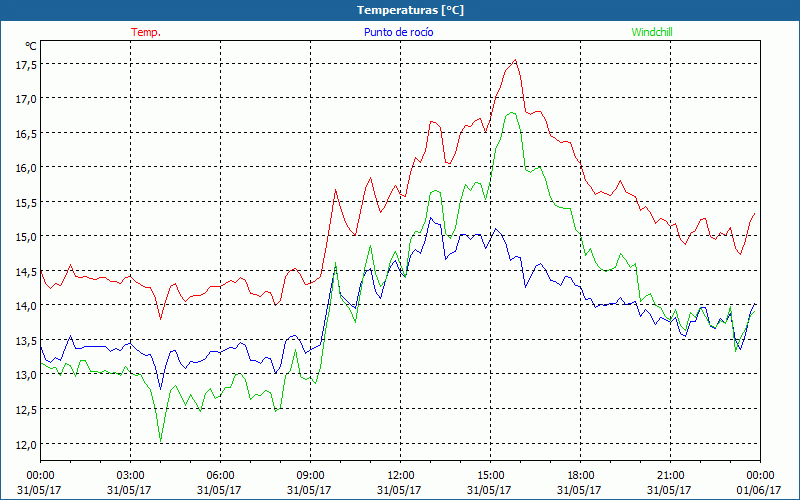Click the 17,0 y-axis value

pyautogui.click(x=27, y=99)
